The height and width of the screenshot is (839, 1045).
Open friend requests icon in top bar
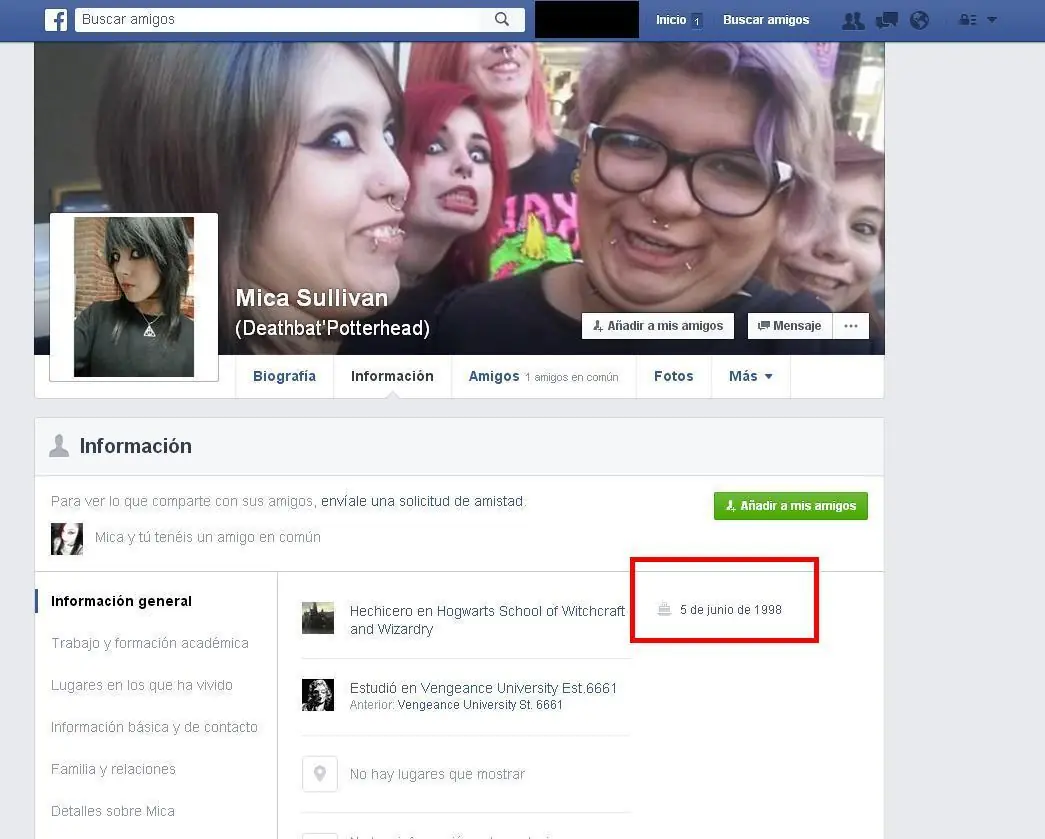[853, 21]
